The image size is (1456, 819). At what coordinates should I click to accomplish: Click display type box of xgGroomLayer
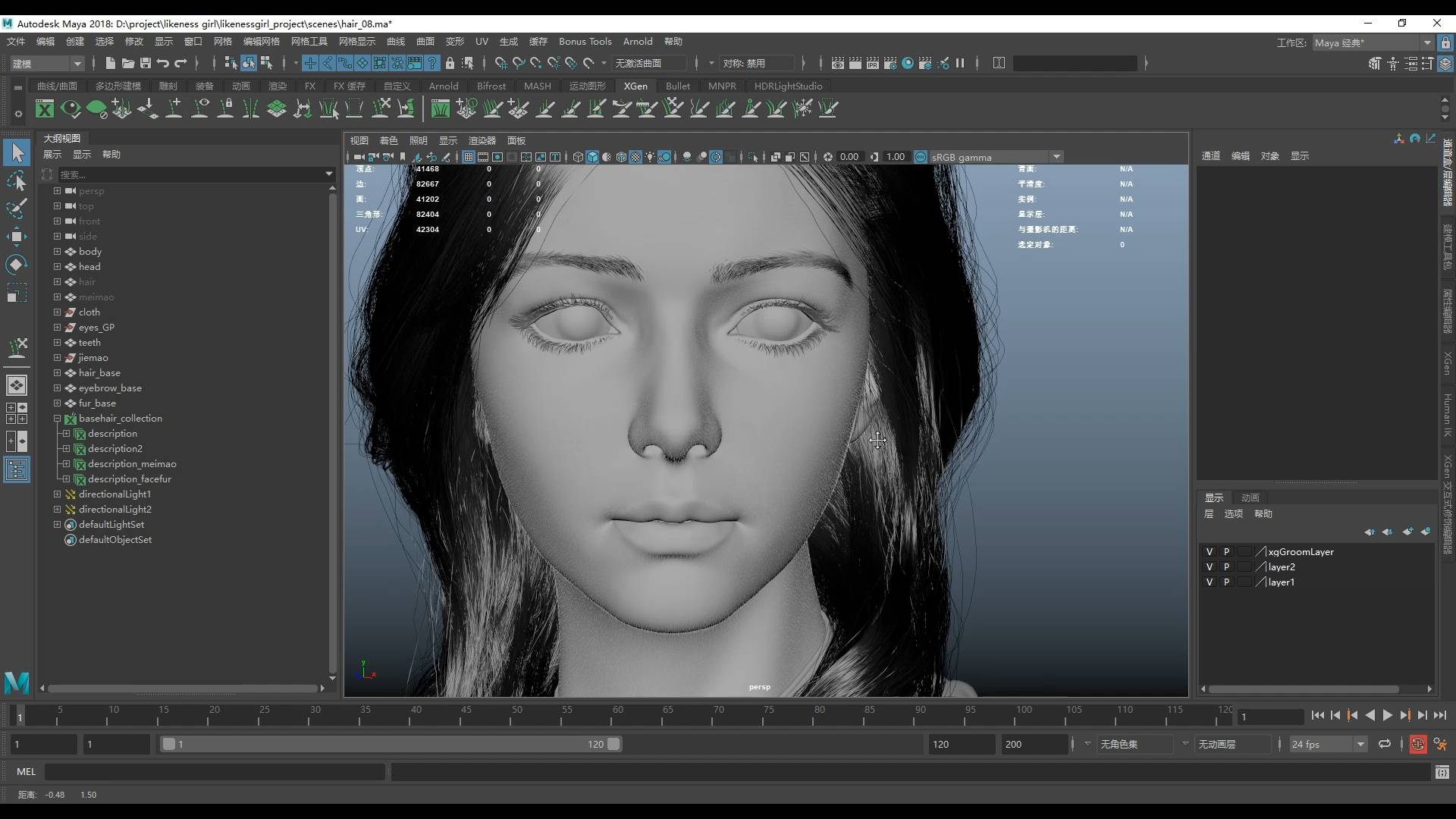coord(1244,551)
